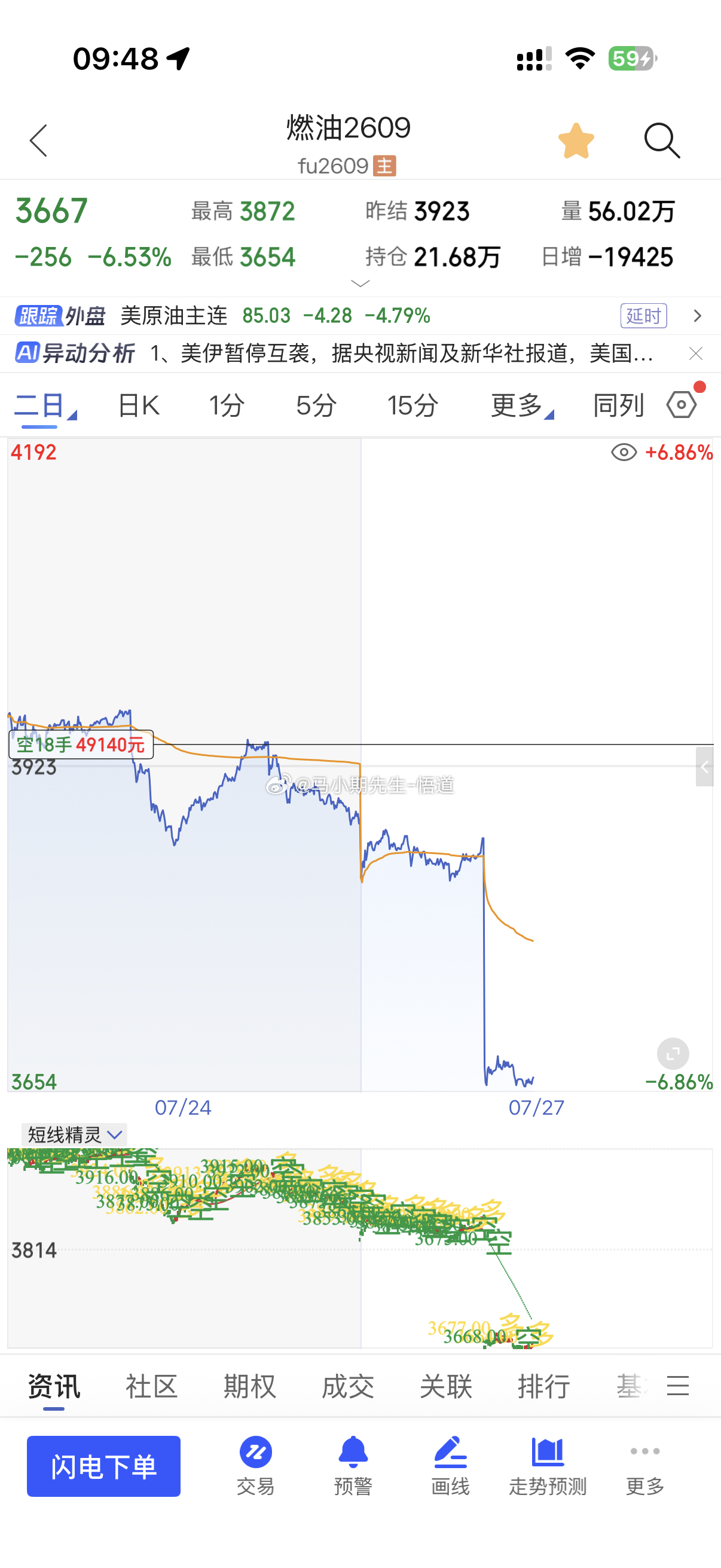Image resolution: width=721 pixels, height=1568 pixels.
Task: Click the 空18手 position line label
Action: coord(81,745)
